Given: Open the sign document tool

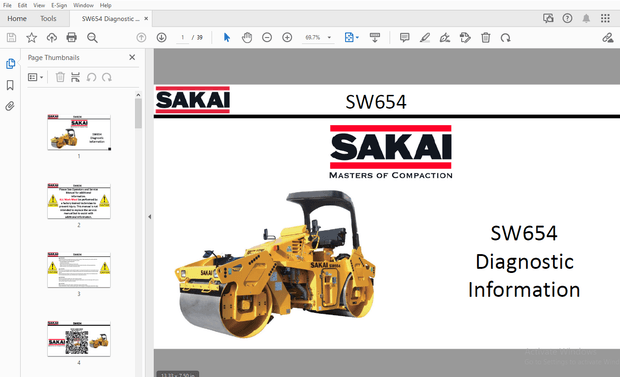Looking at the screenshot, I should (x=445, y=38).
